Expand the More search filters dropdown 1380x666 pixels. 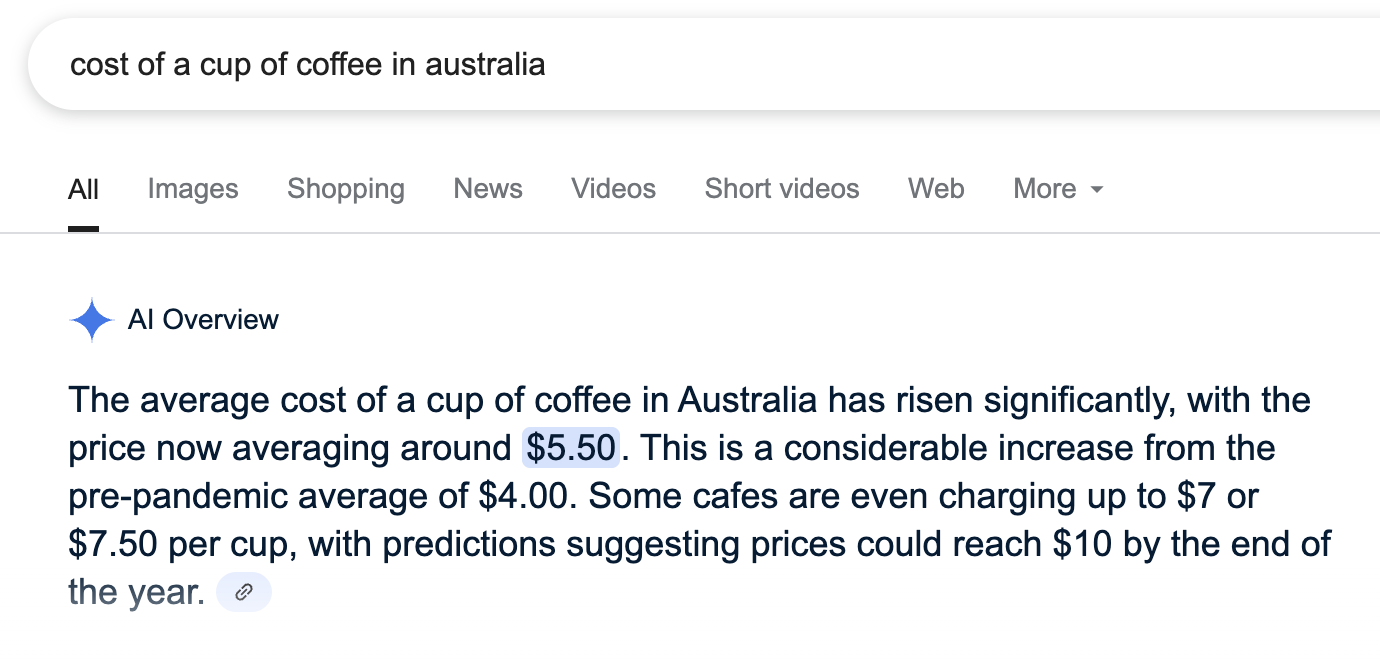click(x=1058, y=189)
